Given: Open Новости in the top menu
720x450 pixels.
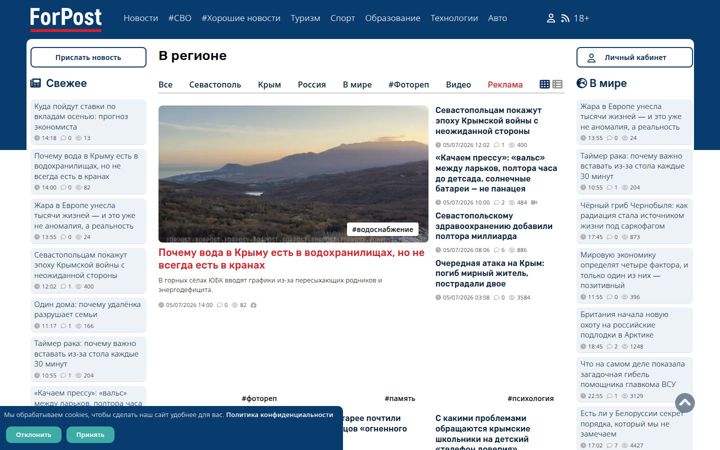Looking at the screenshot, I should coord(141,18).
